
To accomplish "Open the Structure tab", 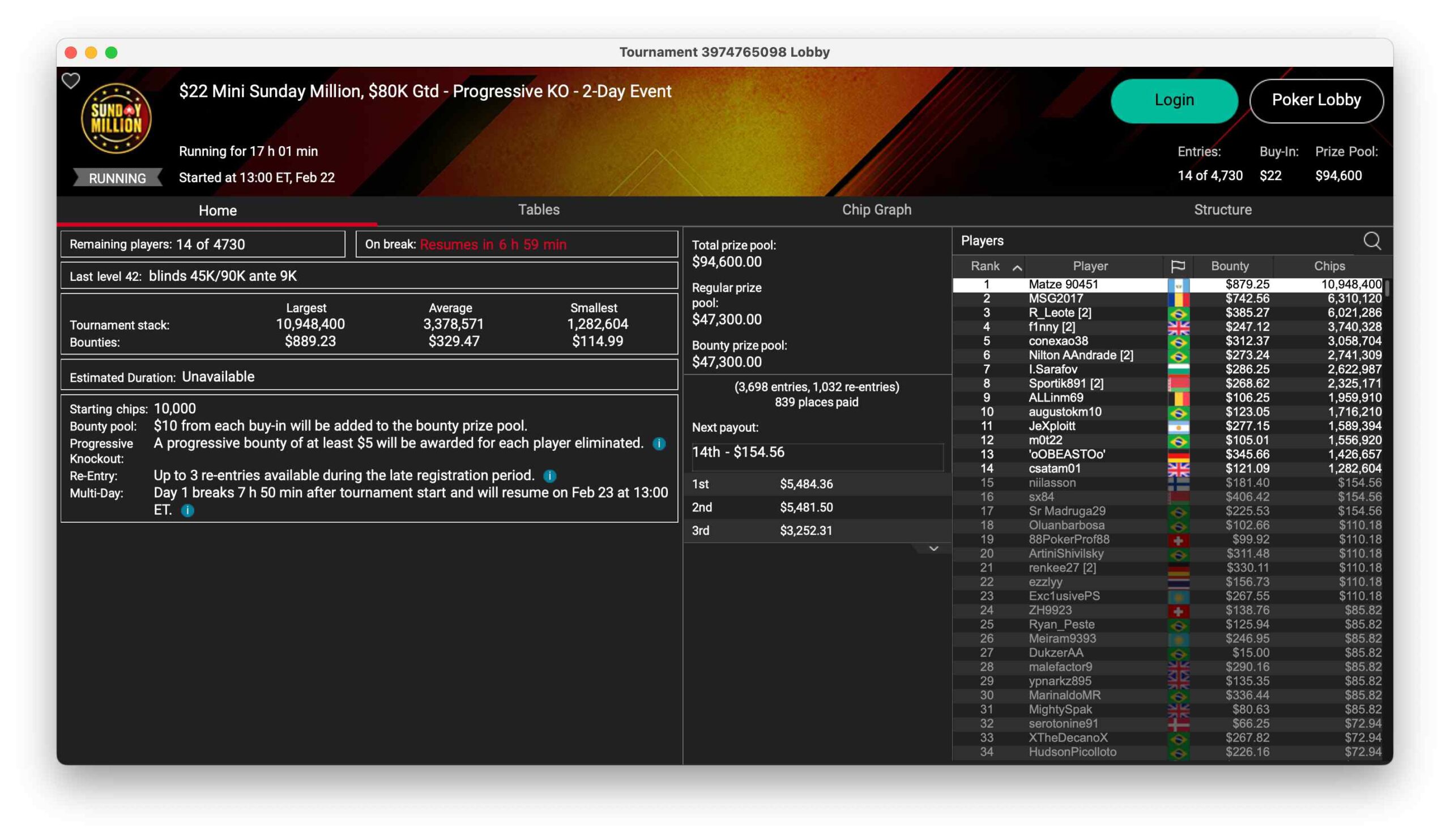I will click(1222, 210).
